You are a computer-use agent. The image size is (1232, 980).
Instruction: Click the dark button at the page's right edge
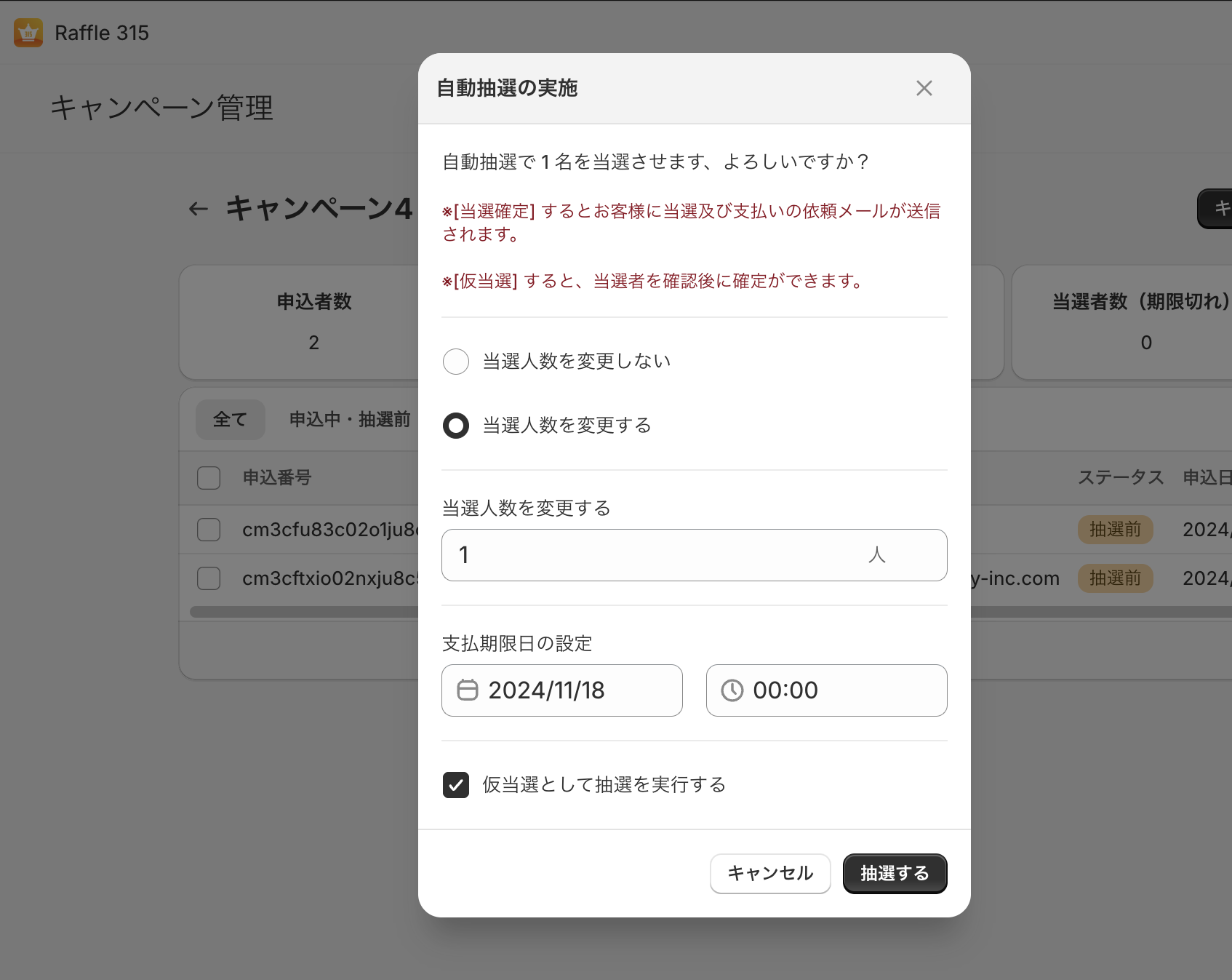coord(1215,209)
